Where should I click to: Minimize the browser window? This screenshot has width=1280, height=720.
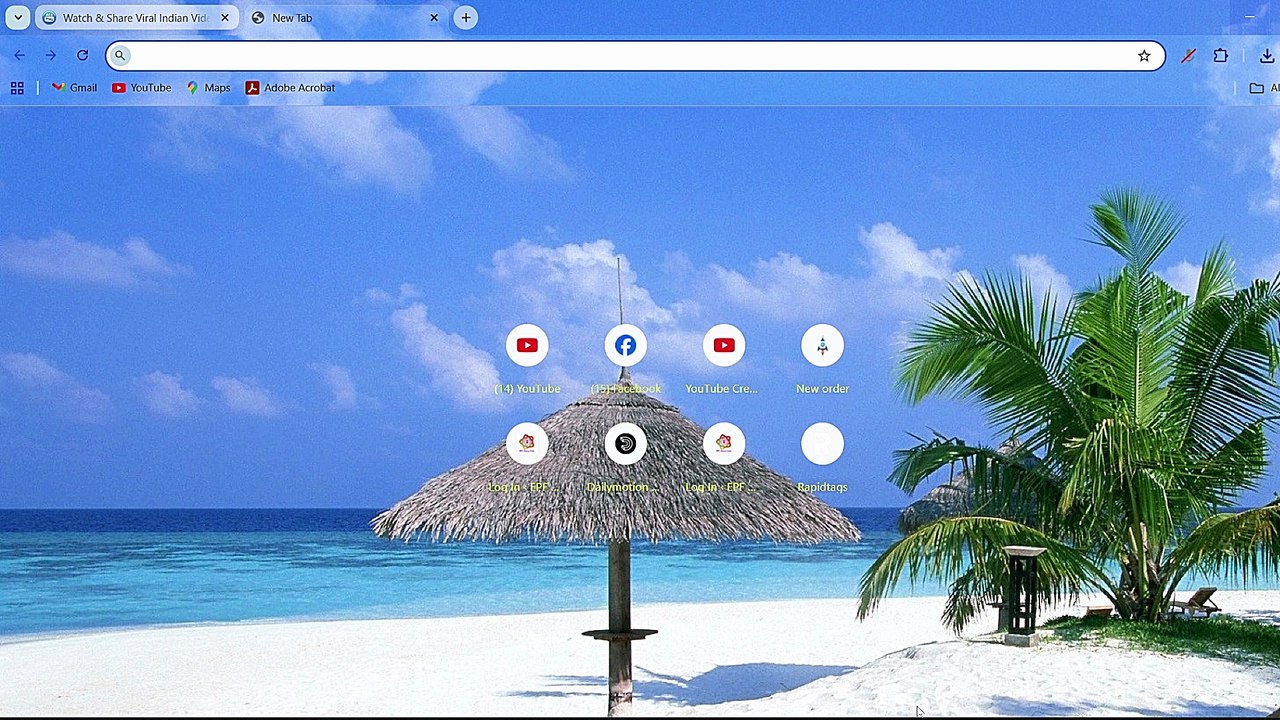[x=1249, y=17]
